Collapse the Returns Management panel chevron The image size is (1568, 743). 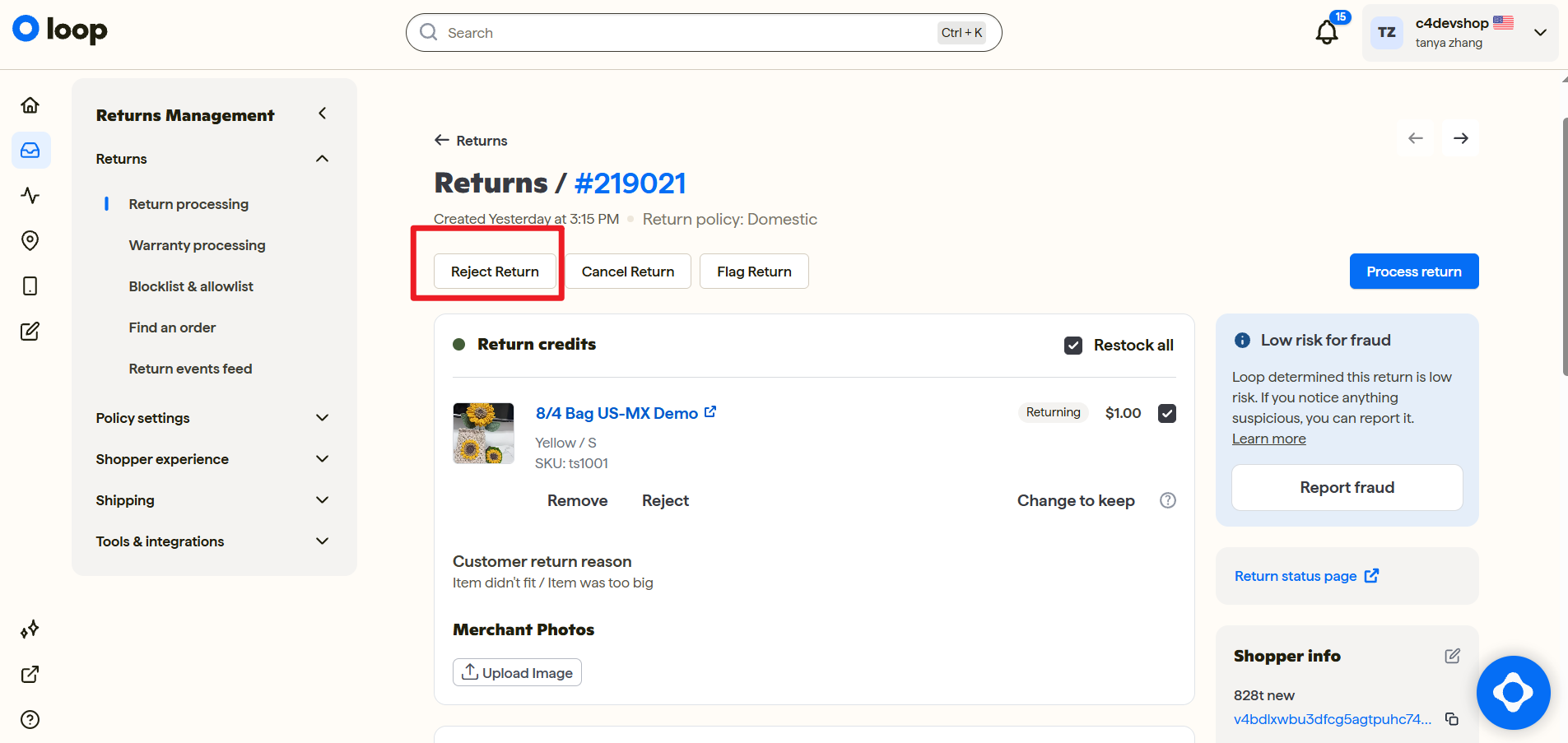[x=323, y=114]
